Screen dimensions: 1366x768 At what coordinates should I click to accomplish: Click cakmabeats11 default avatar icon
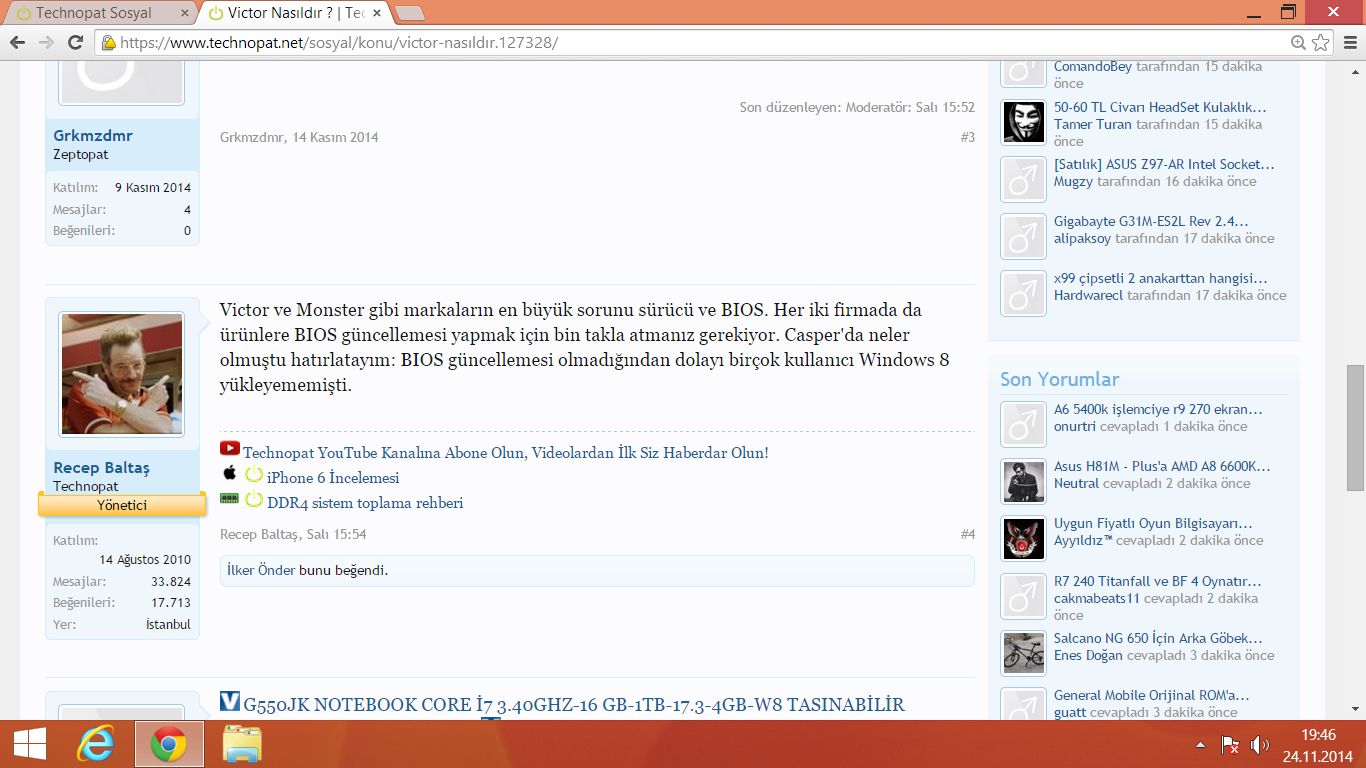[1023, 597]
